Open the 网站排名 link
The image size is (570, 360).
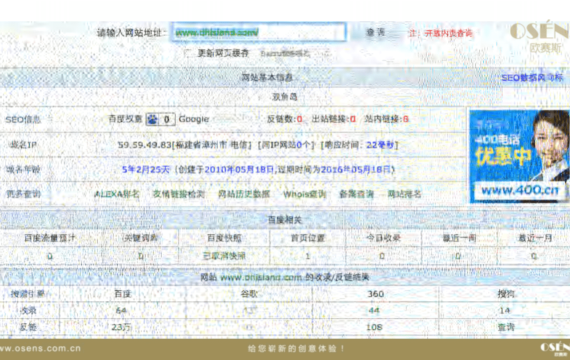404,194
